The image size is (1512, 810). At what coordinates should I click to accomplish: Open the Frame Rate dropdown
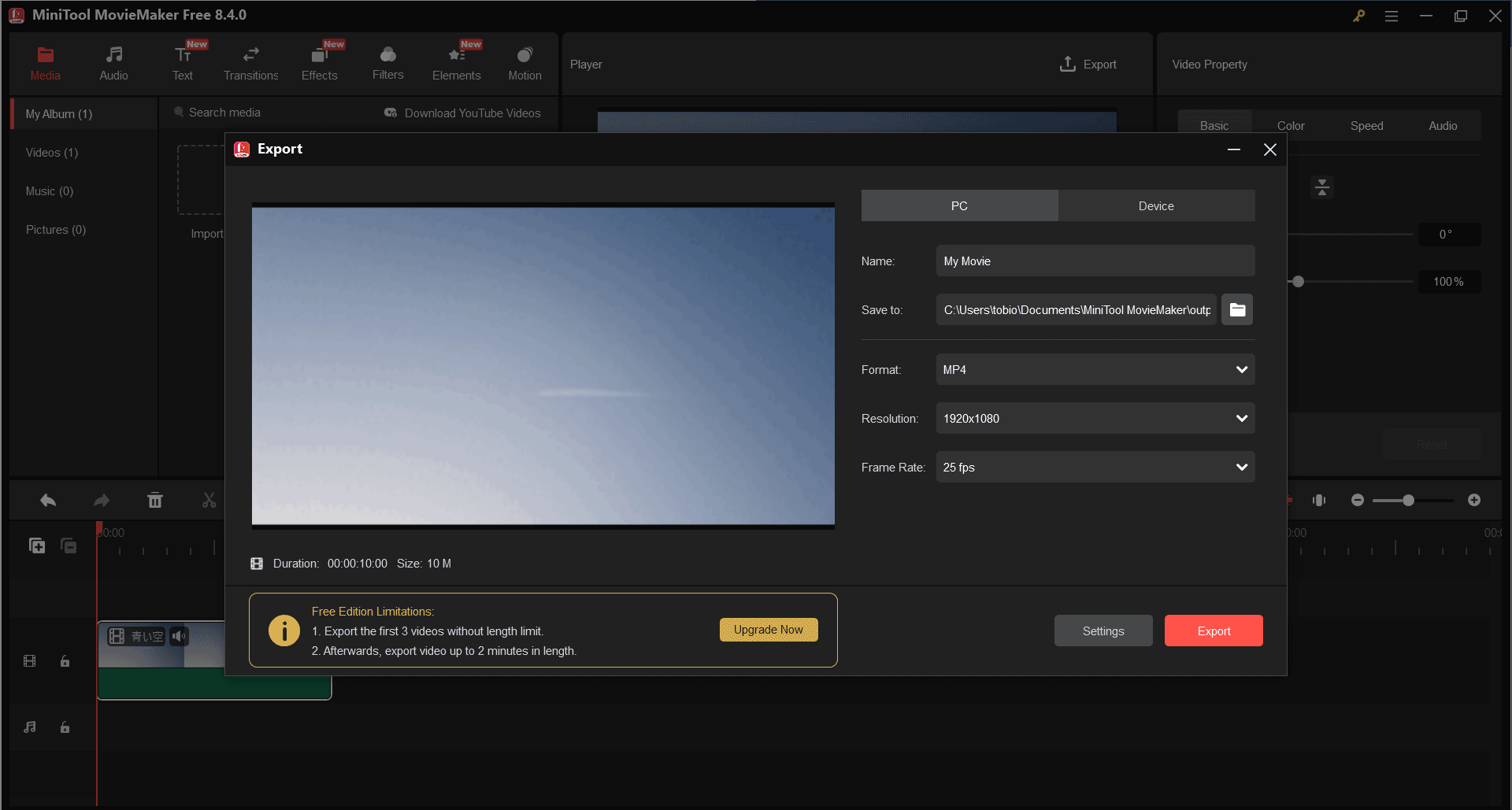point(1095,467)
